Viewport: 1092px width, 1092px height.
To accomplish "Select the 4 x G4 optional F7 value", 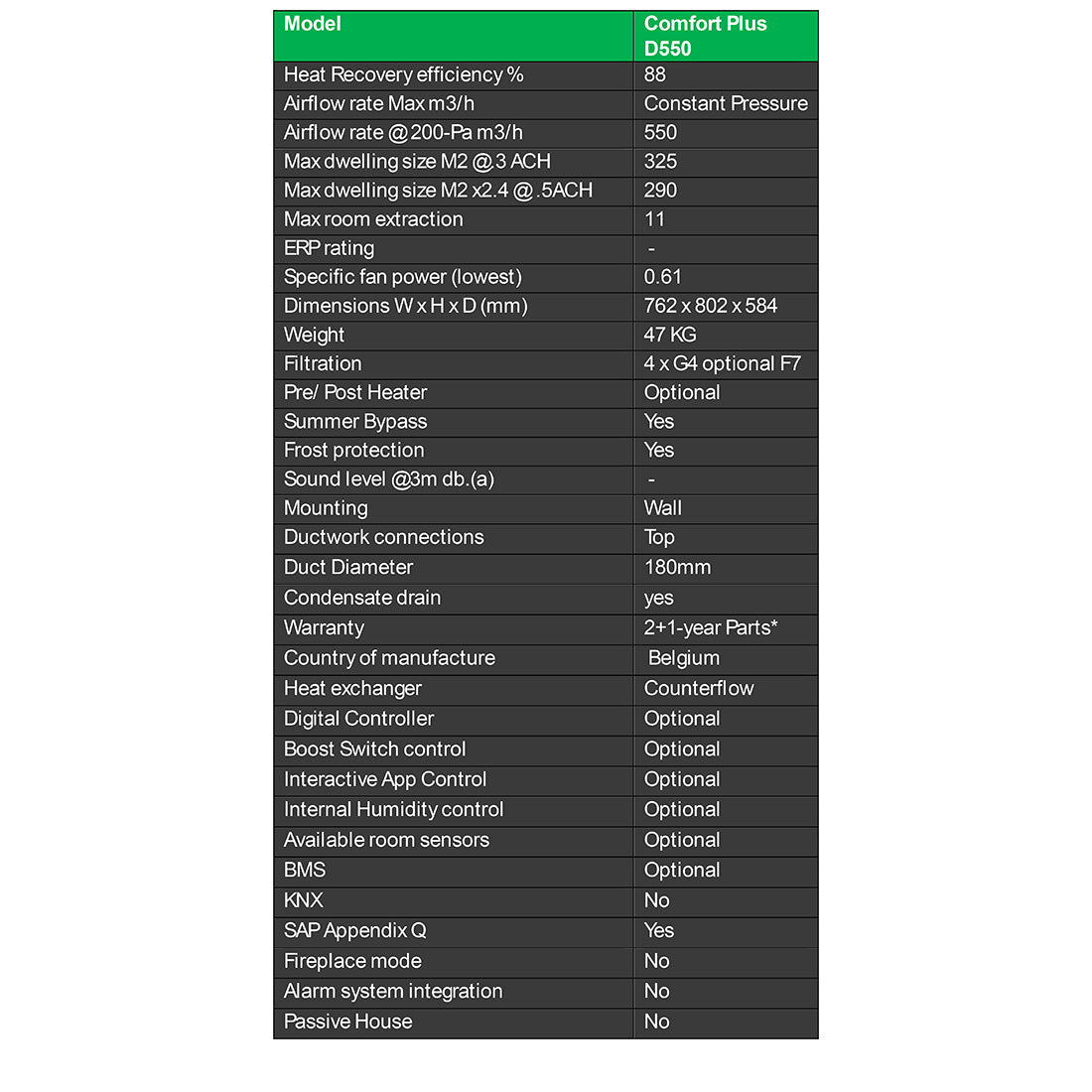I will [x=722, y=363].
